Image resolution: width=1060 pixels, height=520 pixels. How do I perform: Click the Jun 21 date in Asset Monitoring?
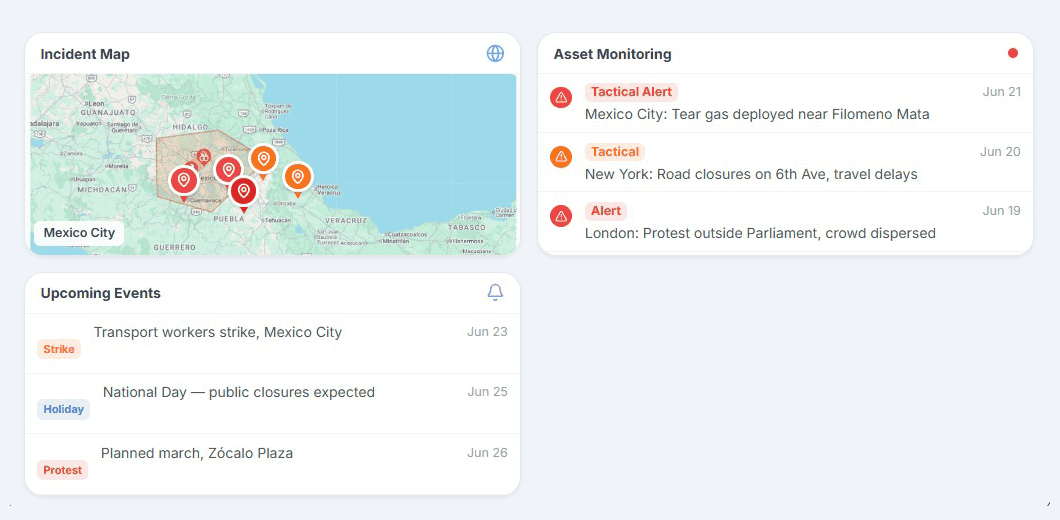1002,92
